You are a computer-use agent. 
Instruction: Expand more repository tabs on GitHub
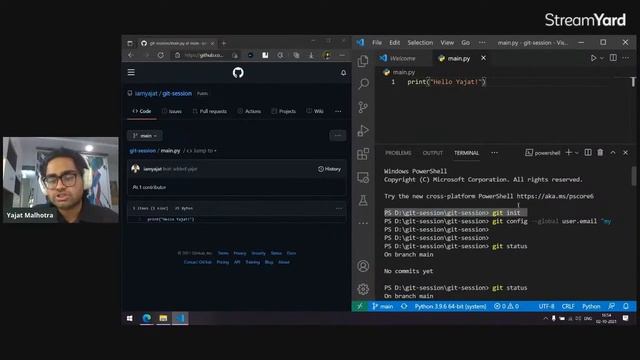click(x=338, y=111)
